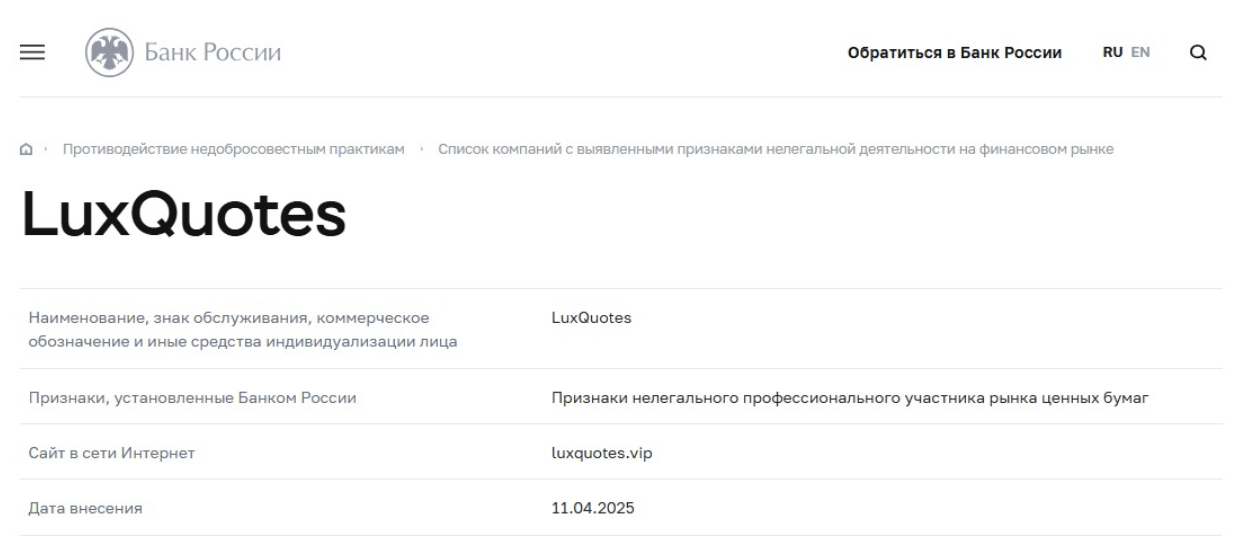Click the Признаки нелегального профессионального участника text
This screenshot has height=540, width=1242.
(x=849, y=399)
